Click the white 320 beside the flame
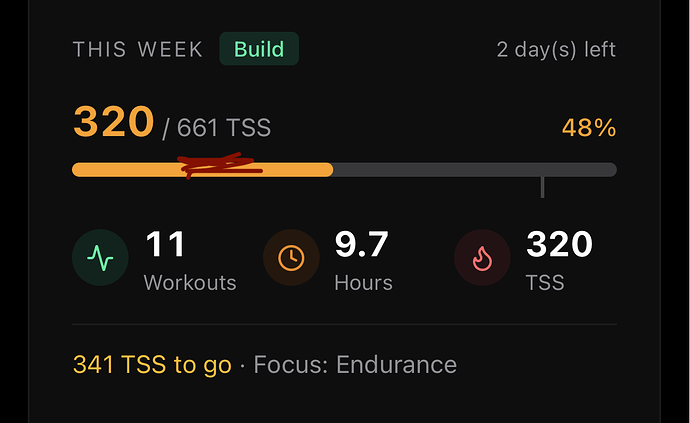The height and width of the screenshot is (423, 690). click(559, 244)
